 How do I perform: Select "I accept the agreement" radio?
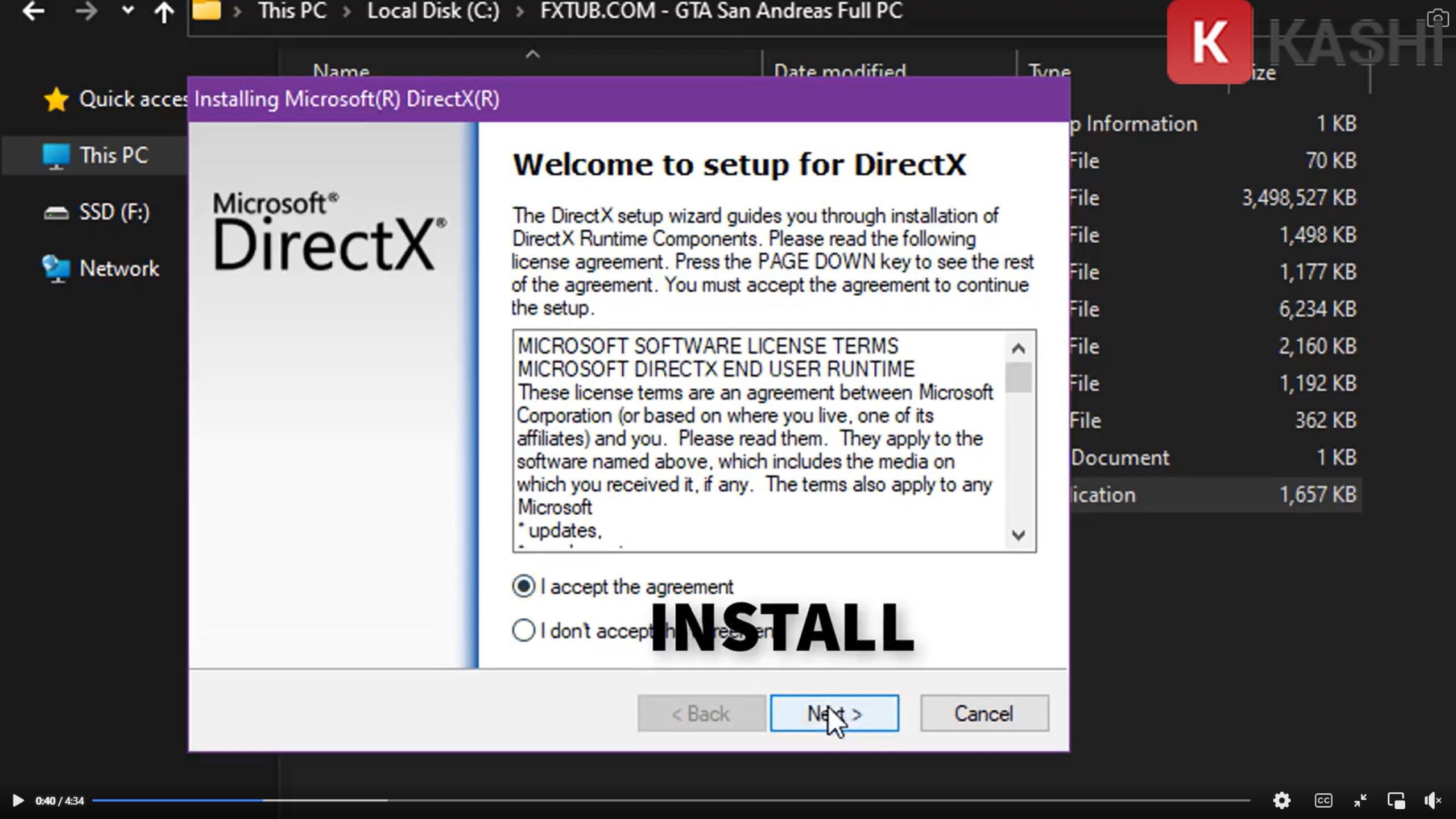click(x=523, y=586)
